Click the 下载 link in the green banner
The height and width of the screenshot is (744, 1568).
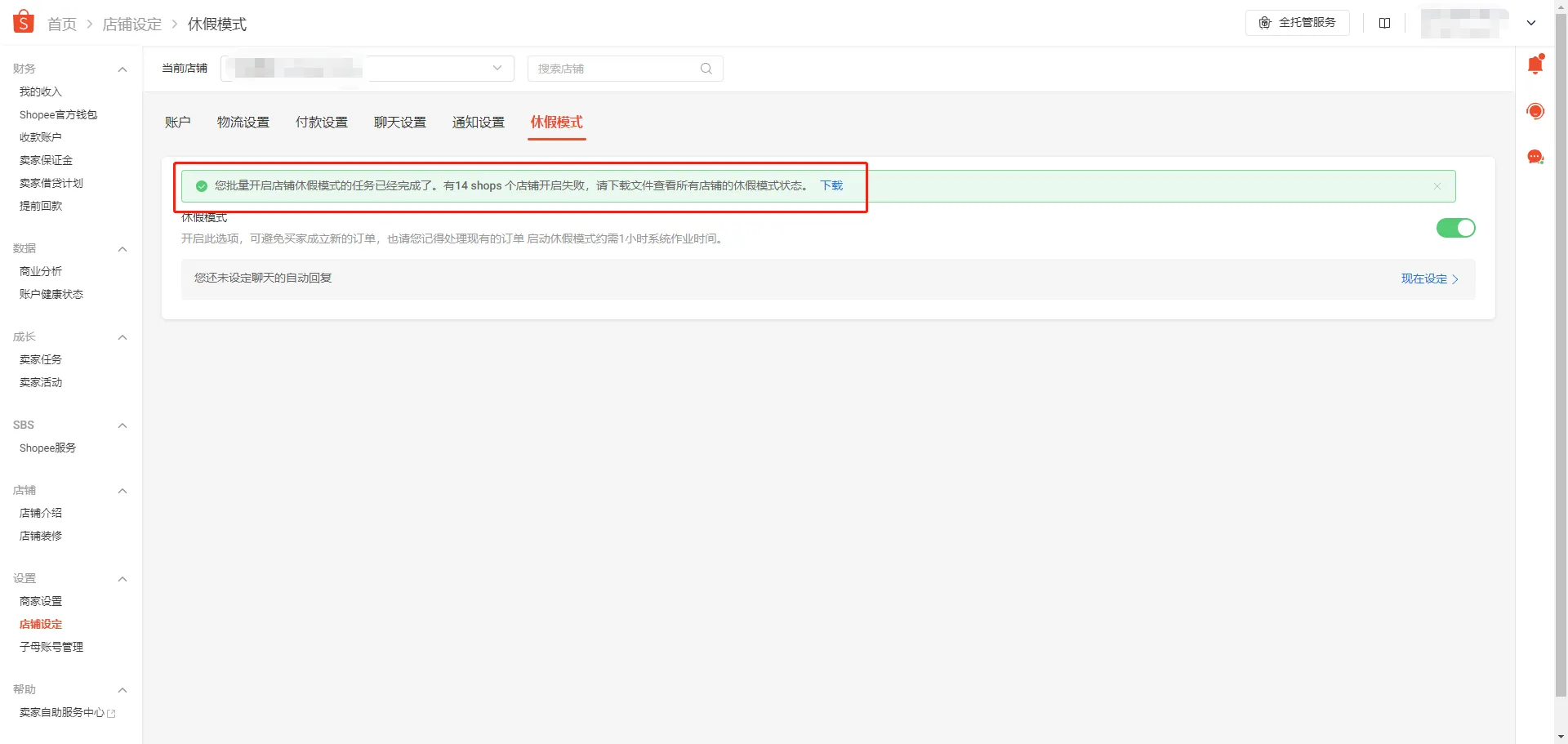(831, 185)
